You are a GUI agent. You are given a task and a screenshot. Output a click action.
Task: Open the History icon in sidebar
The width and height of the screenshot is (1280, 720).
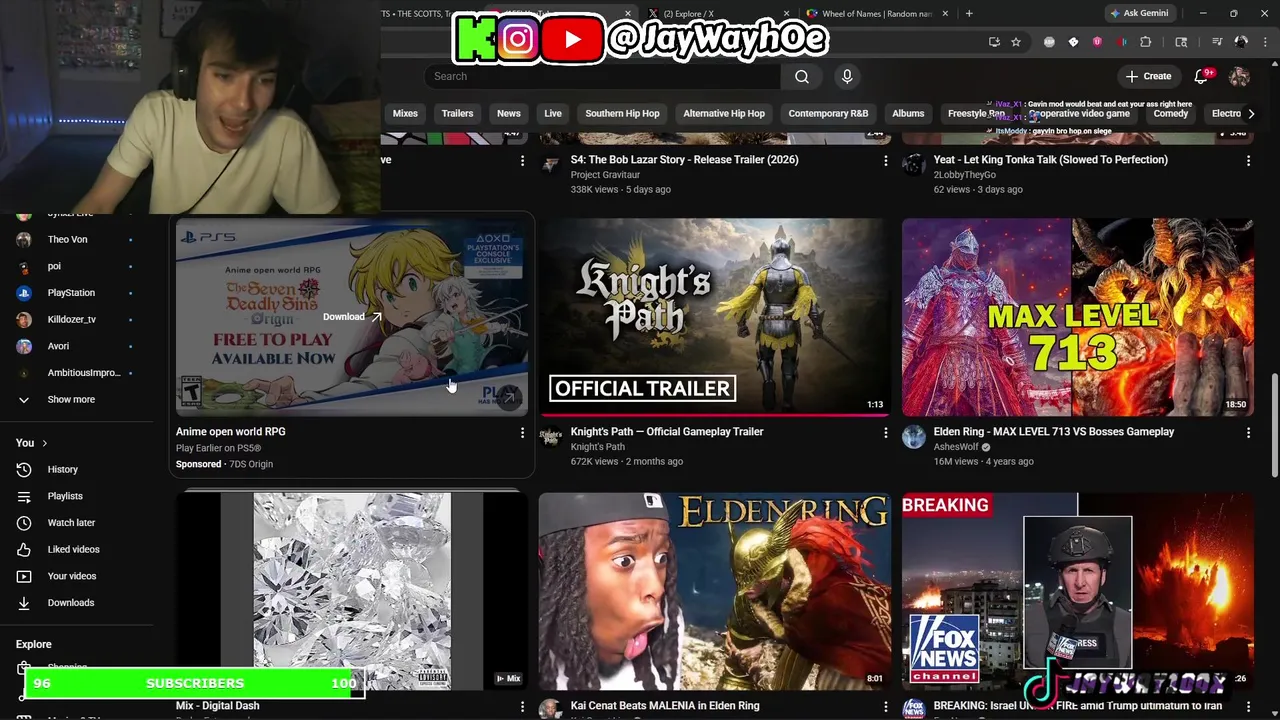[x=24, y=469]
